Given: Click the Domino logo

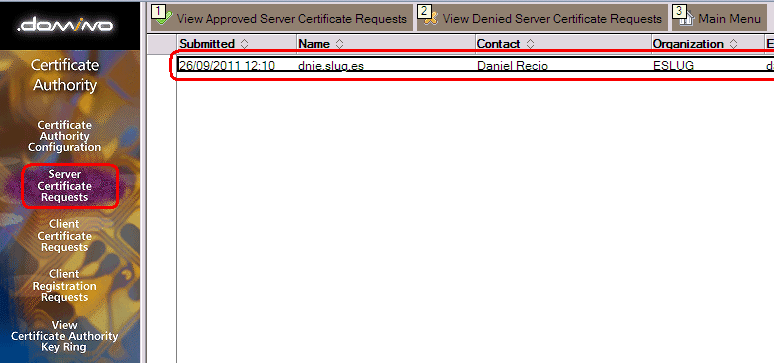Looking at the screenshot, I should tap(65, 25).
